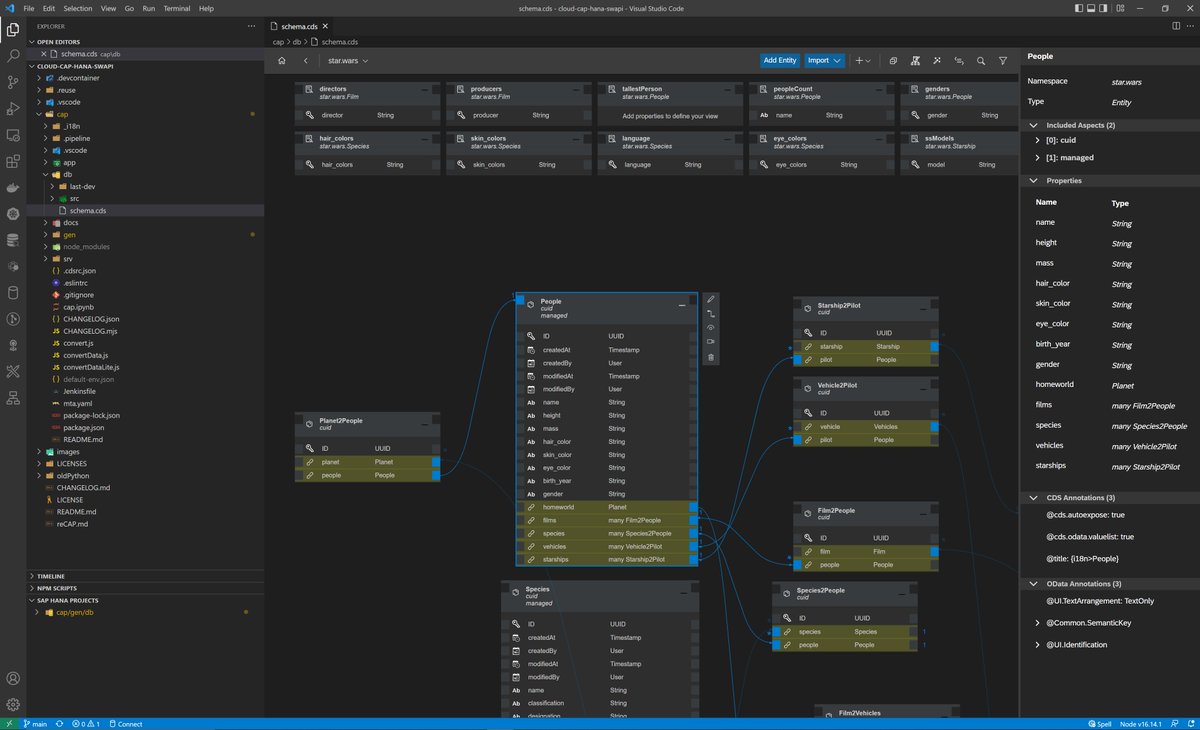1200x730 pixels.
Task: Close schema.cds in Open Editors
Action: tap(43, 54)
